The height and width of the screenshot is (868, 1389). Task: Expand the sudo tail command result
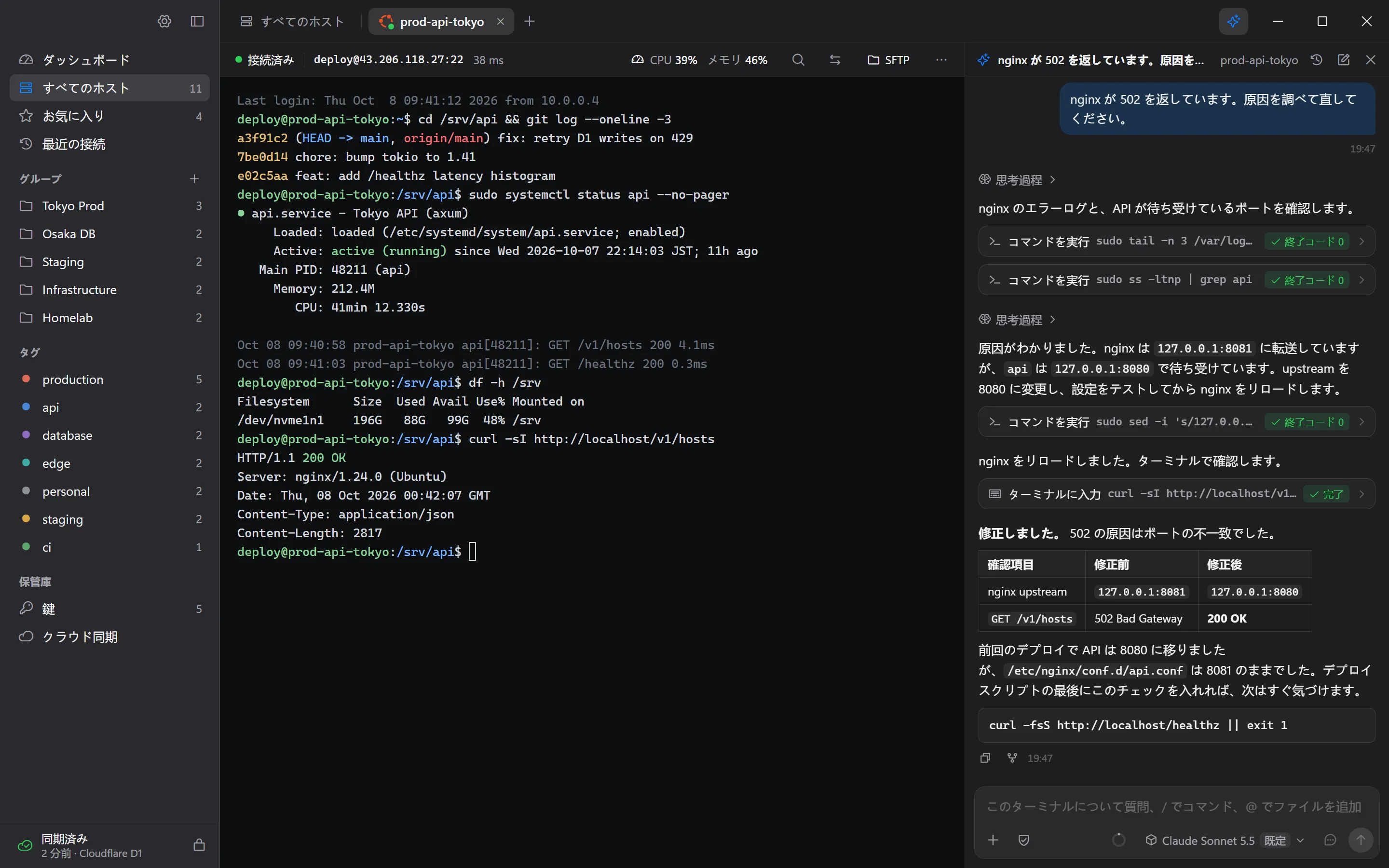[x=1176, y=241]
